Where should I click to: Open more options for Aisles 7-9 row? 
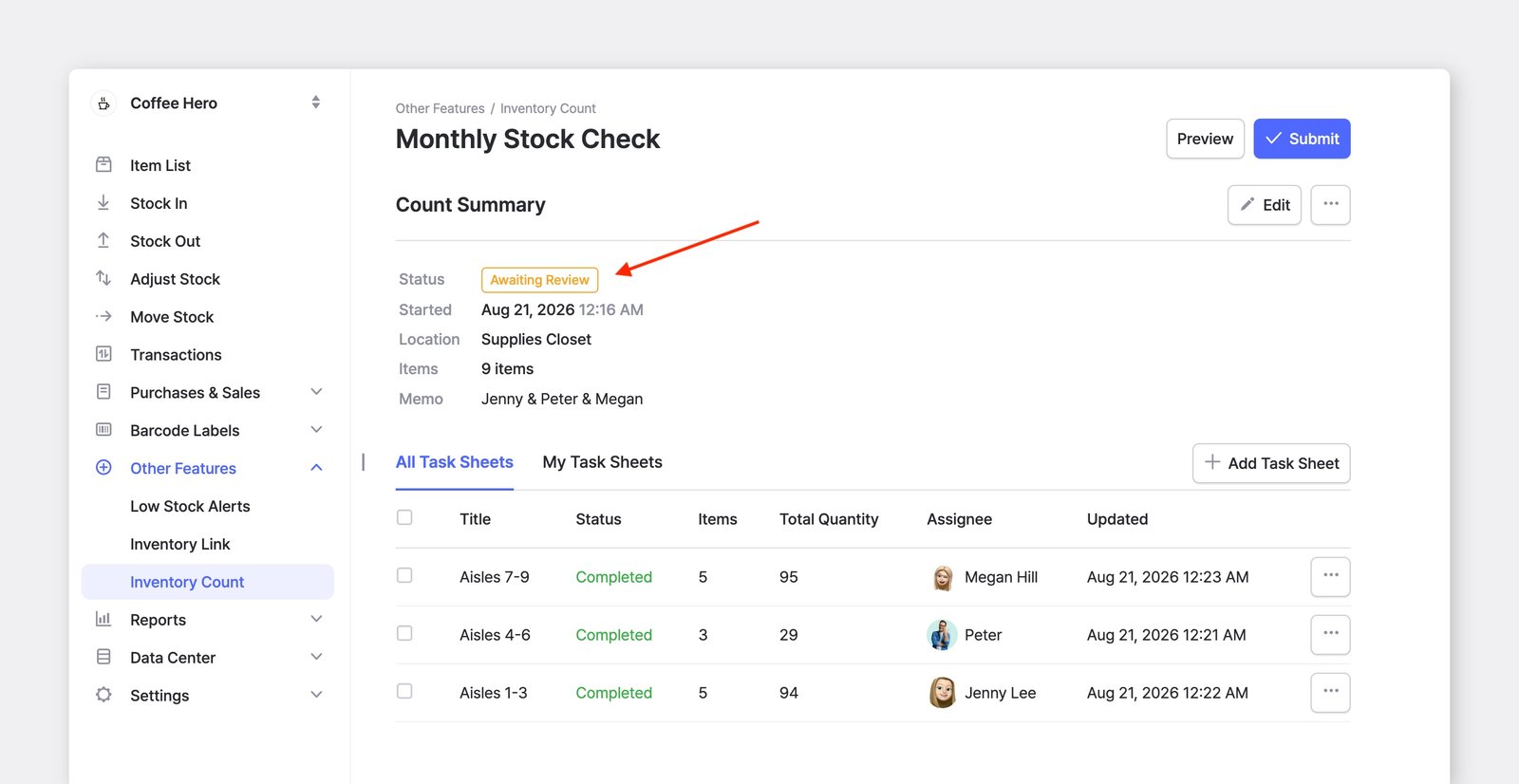1330,576
